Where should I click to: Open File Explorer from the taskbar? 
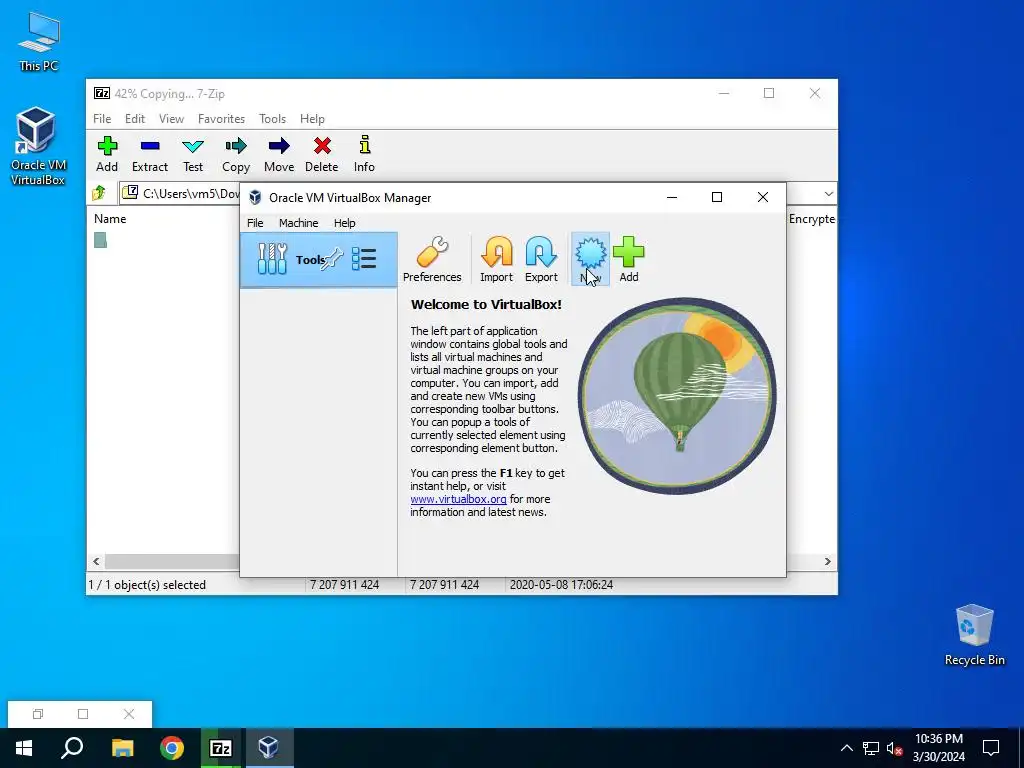pyautogui.click(x=122, y=748)
